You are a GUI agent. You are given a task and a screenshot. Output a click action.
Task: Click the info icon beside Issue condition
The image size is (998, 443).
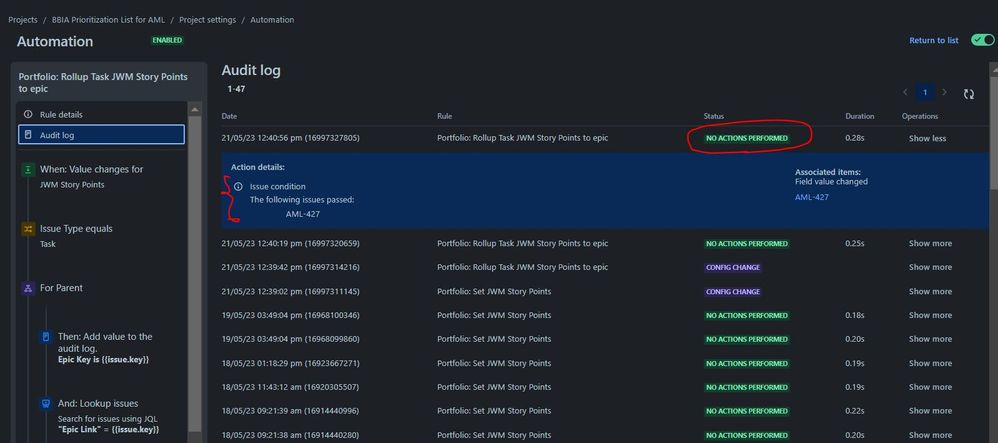(238, 186)
